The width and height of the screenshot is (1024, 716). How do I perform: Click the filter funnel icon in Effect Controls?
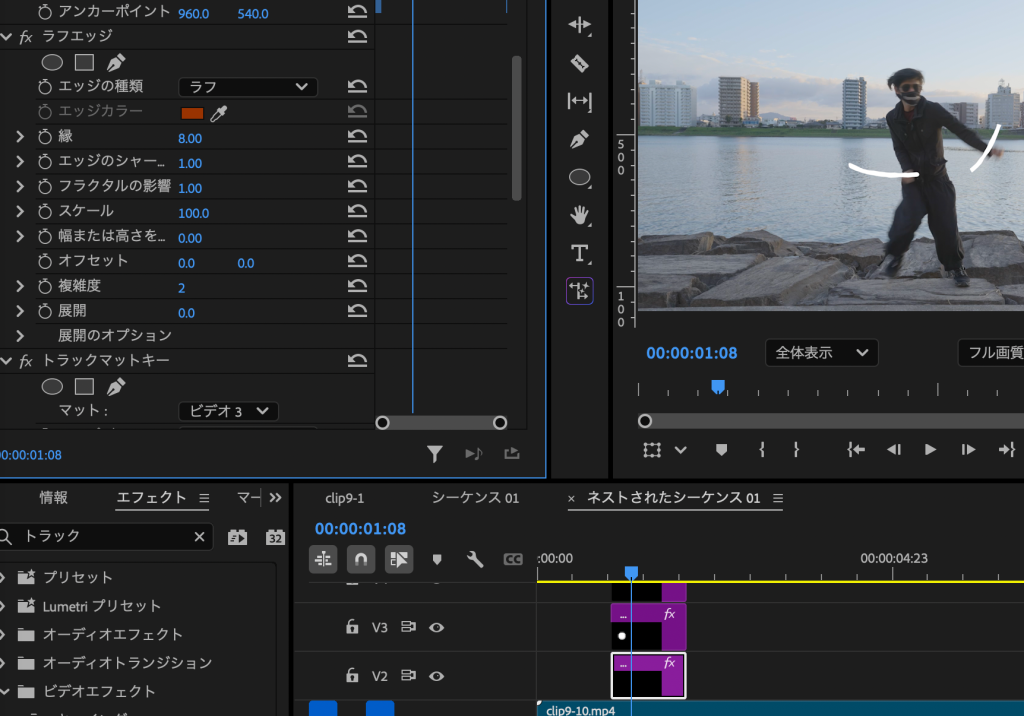tap(434, 454)
